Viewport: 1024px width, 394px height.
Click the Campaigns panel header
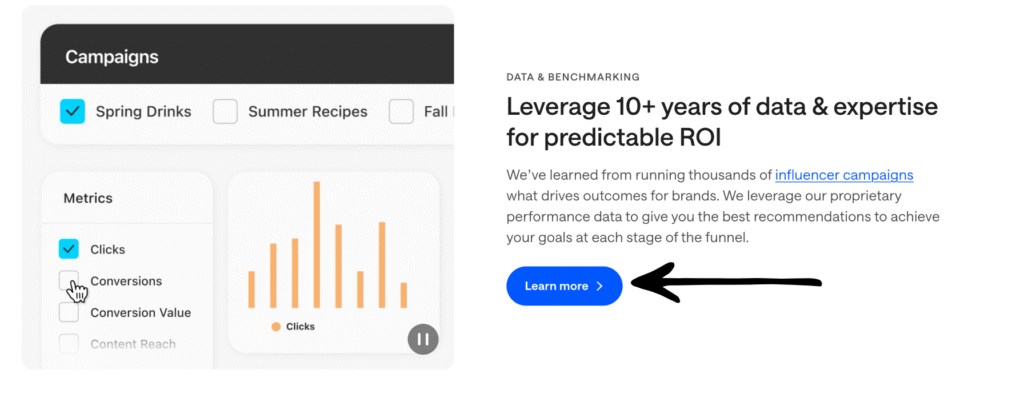[247, 57]
